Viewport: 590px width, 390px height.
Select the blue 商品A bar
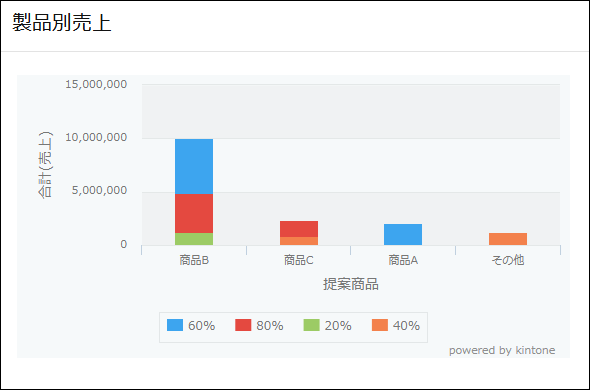pos(403,235)
